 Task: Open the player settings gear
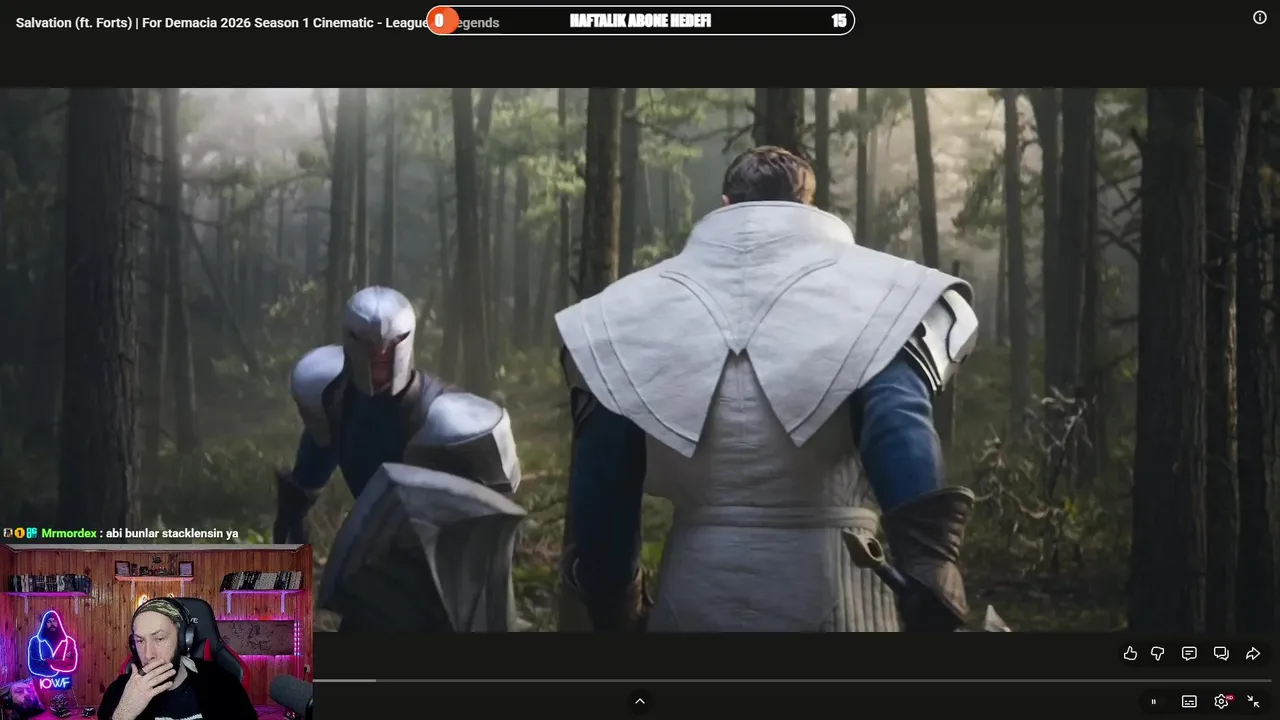pyautogui.click(x=1221, y=702)
